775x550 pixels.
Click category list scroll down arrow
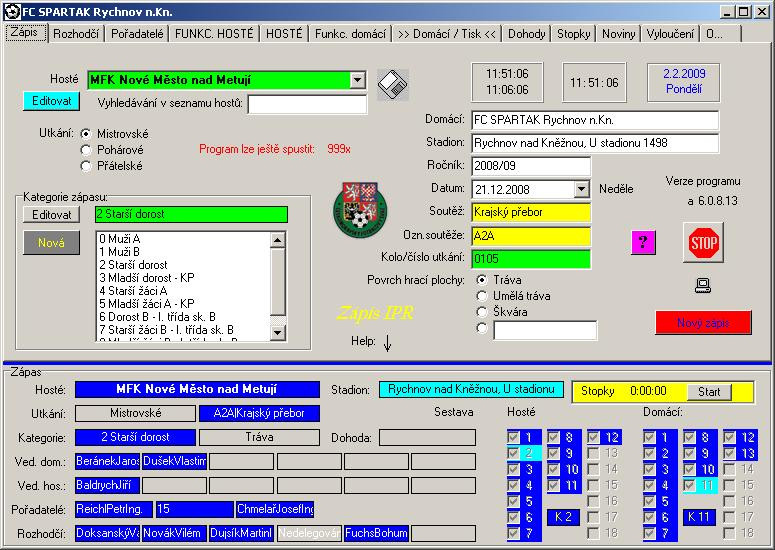[x=278, y=333]
